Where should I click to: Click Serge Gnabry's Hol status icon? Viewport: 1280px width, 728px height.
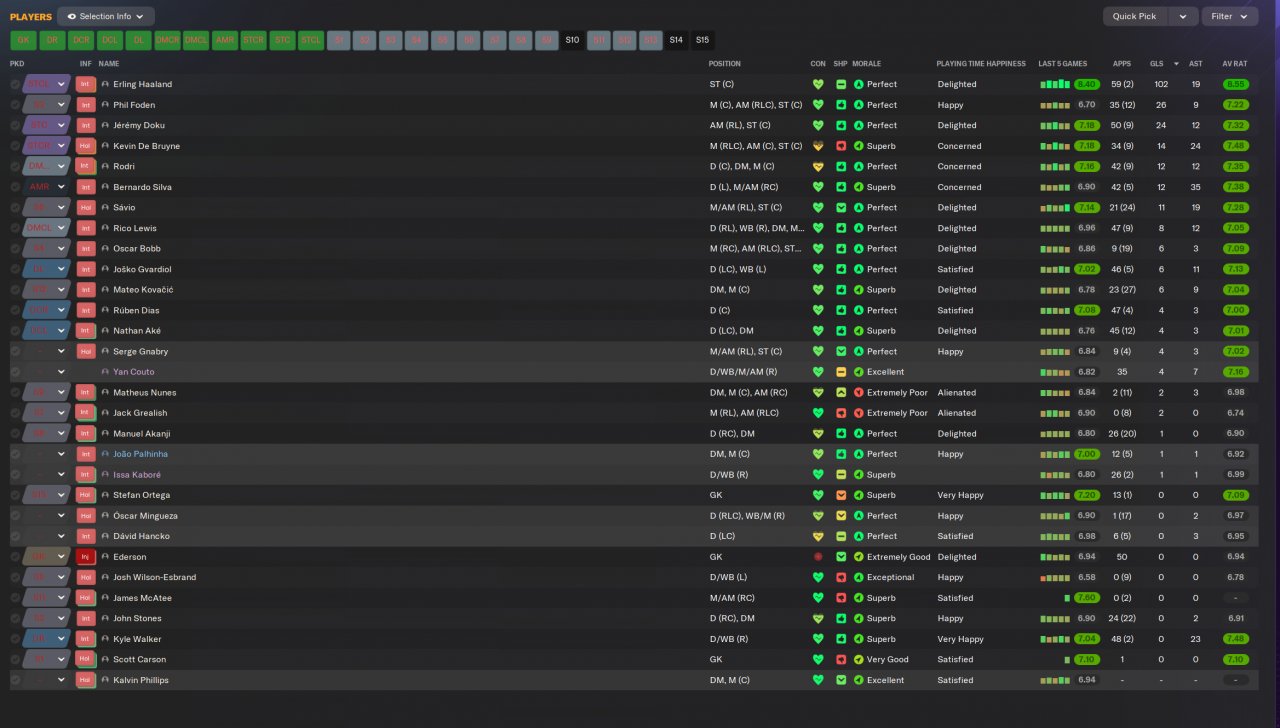85,352
